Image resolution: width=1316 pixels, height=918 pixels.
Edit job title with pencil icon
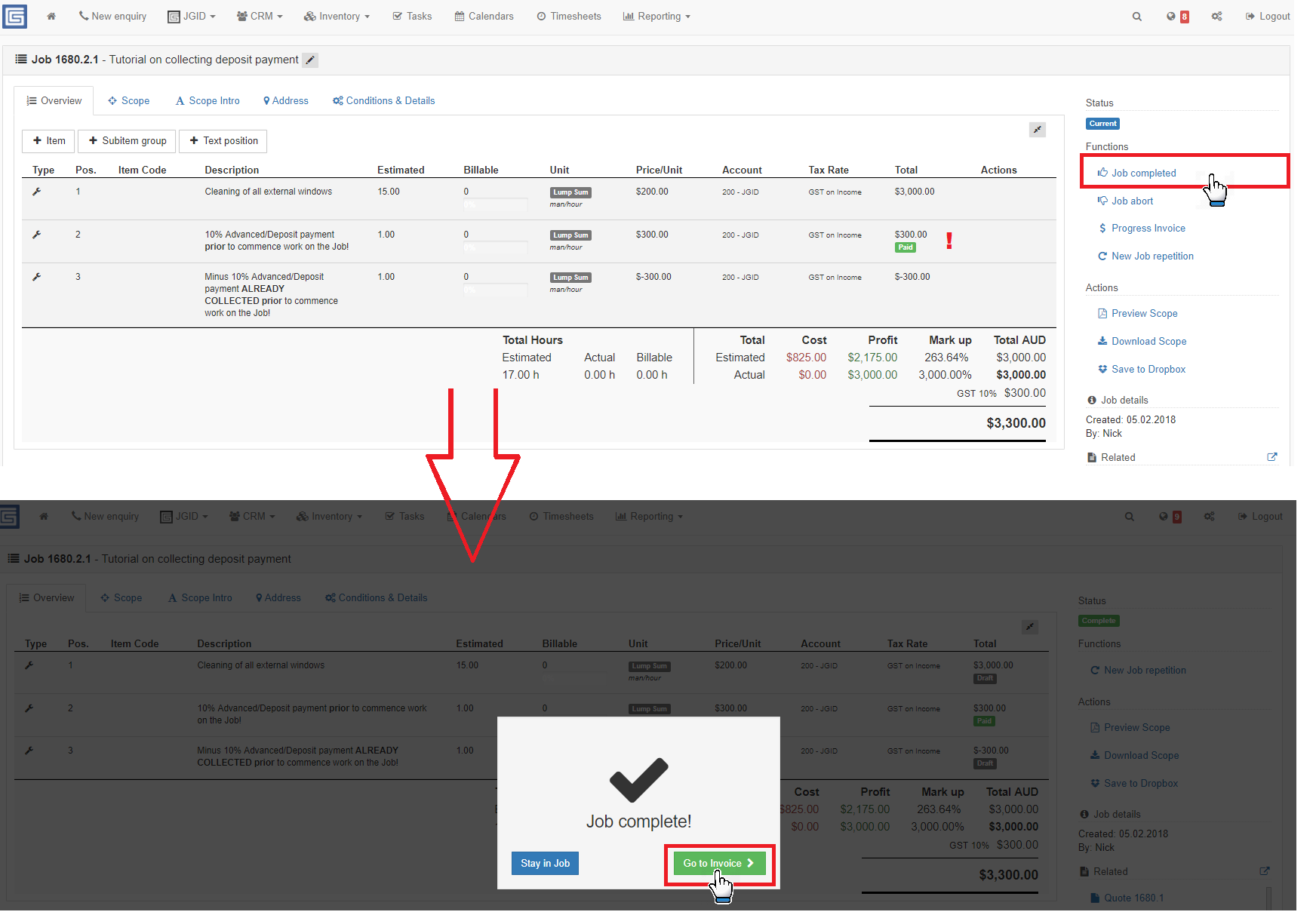(x=310, y=60)
